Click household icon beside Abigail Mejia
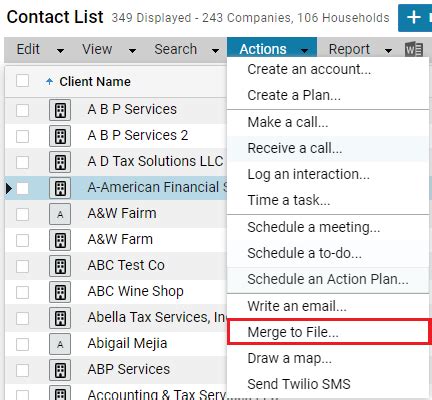The image size is (432, 400). pyautogui.click(x=60, y=344)
